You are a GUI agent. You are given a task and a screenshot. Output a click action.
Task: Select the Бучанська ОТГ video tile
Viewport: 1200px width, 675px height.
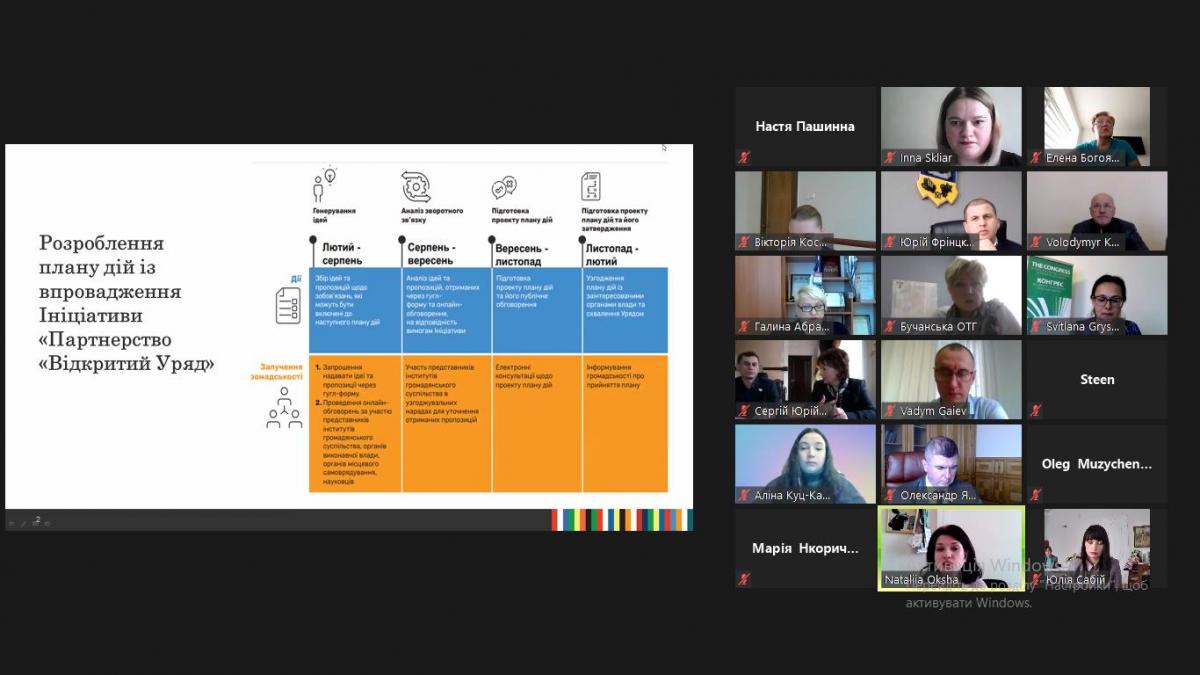(x=951, y=294)
